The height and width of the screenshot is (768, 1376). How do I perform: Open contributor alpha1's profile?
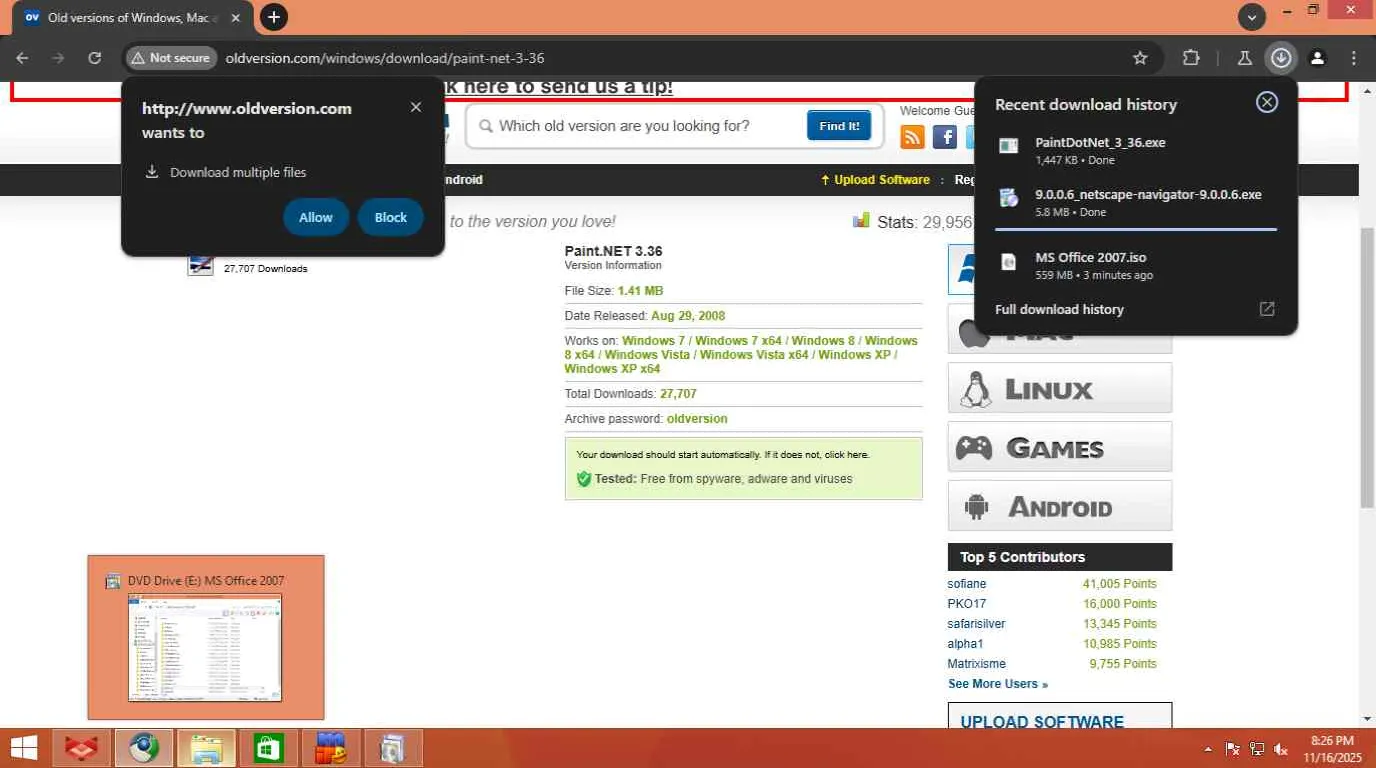point(966,644)
